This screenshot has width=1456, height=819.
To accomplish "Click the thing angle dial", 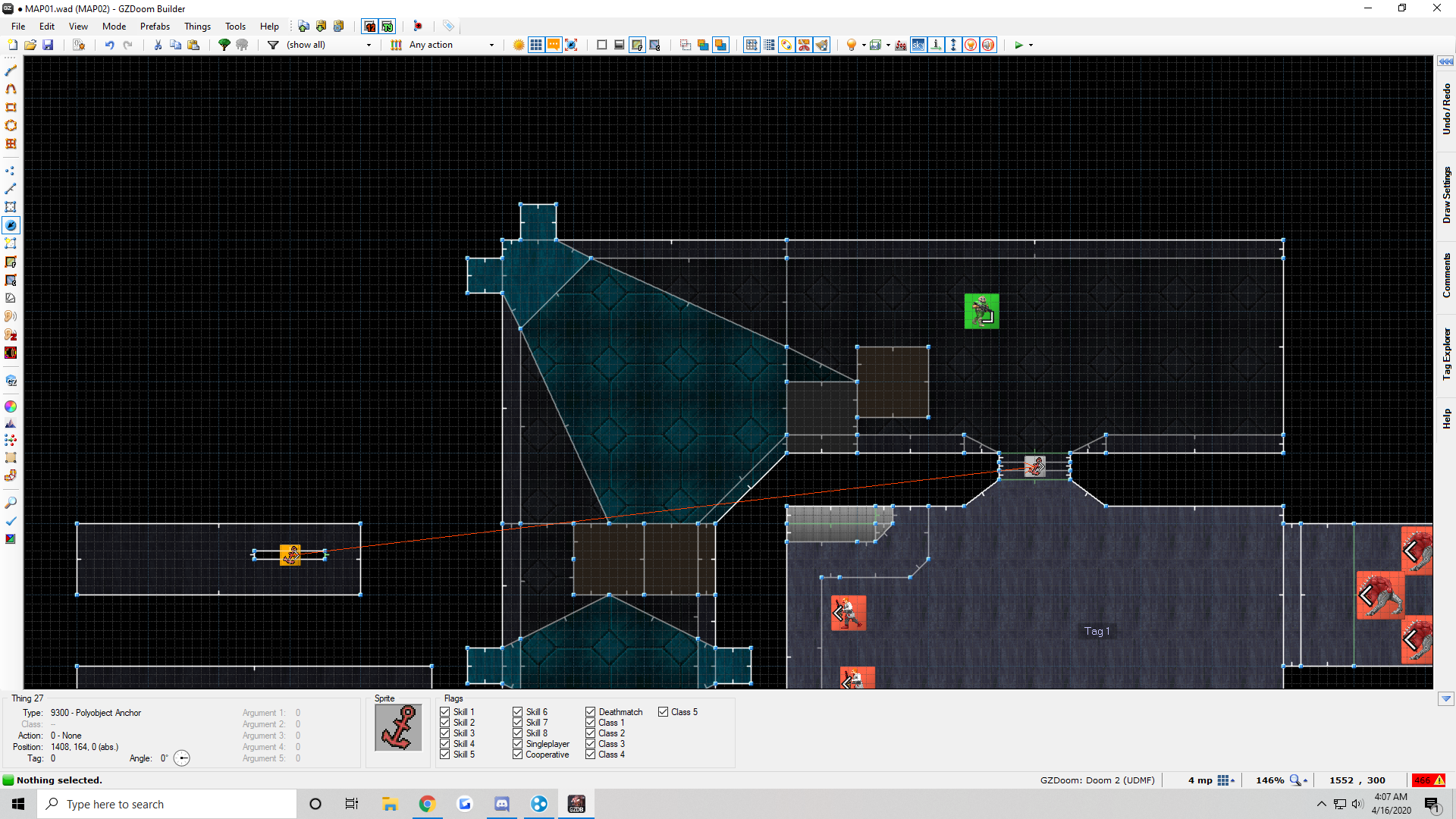I will click(x=182, y=758).
